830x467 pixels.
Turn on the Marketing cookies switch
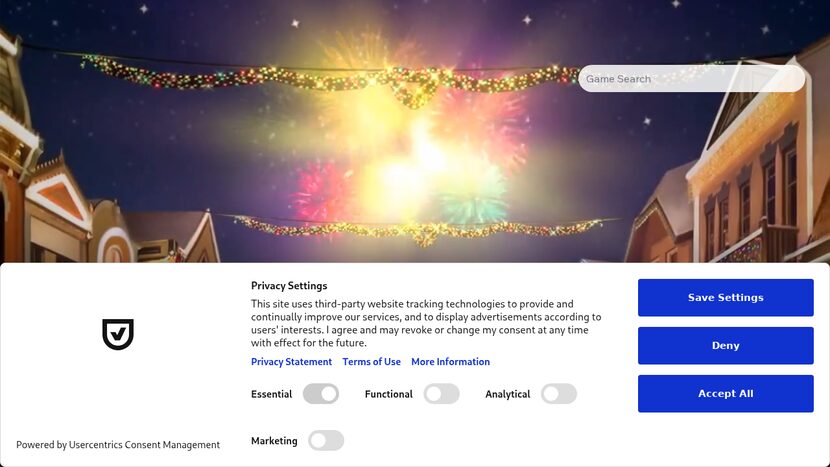pyautogui.click(x=326, y=441)
